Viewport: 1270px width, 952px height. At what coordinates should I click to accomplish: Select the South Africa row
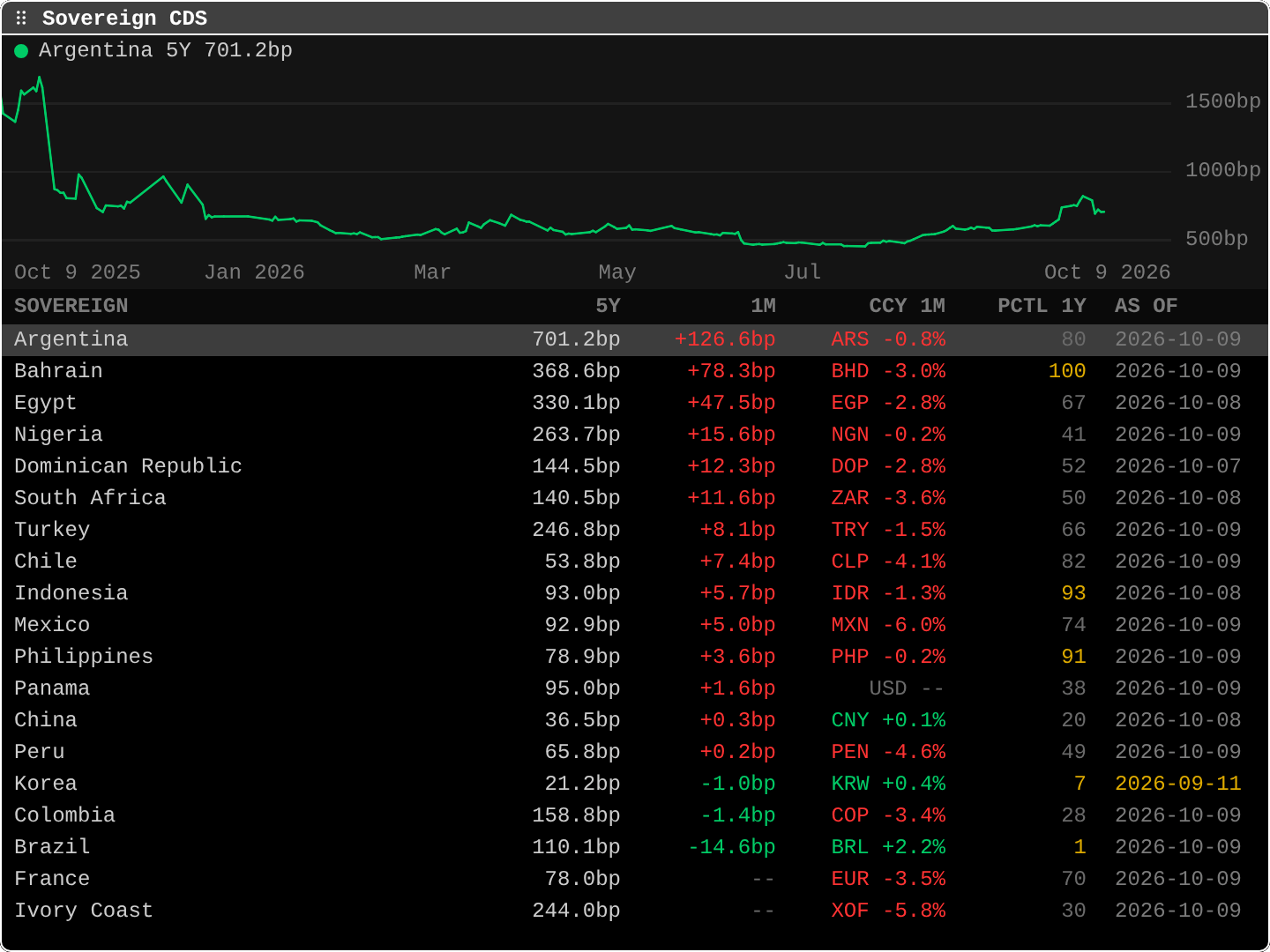(x=635, y=498)
